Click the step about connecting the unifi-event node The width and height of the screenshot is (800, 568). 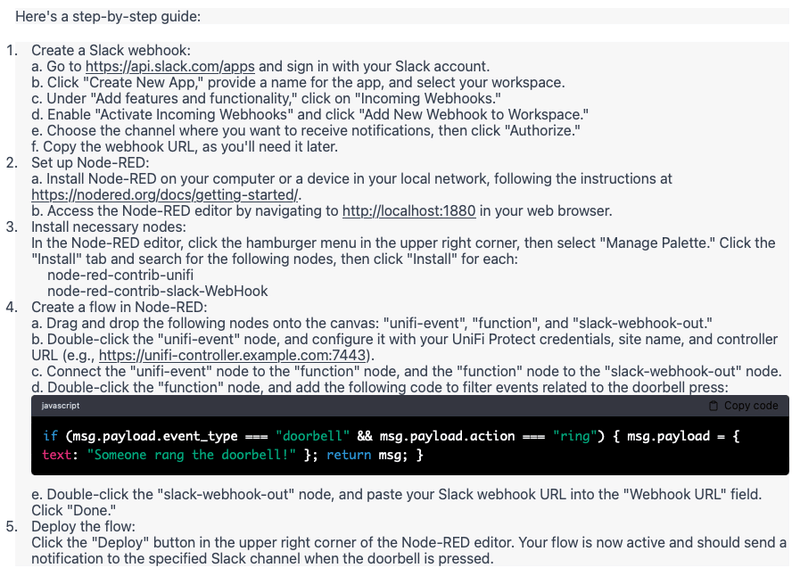406,372
